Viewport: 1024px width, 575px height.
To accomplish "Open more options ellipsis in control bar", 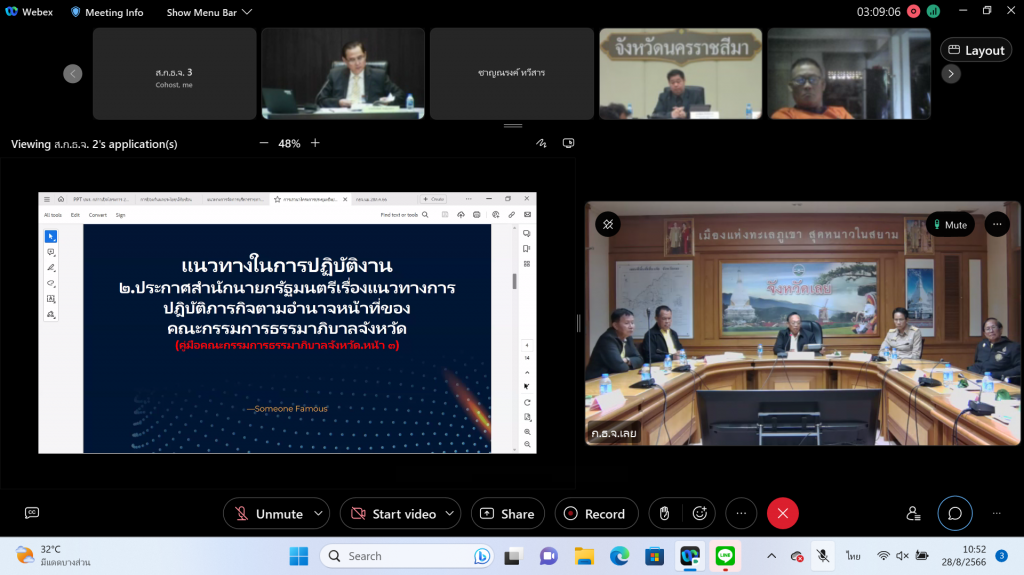I will click(x=741, y=513).
